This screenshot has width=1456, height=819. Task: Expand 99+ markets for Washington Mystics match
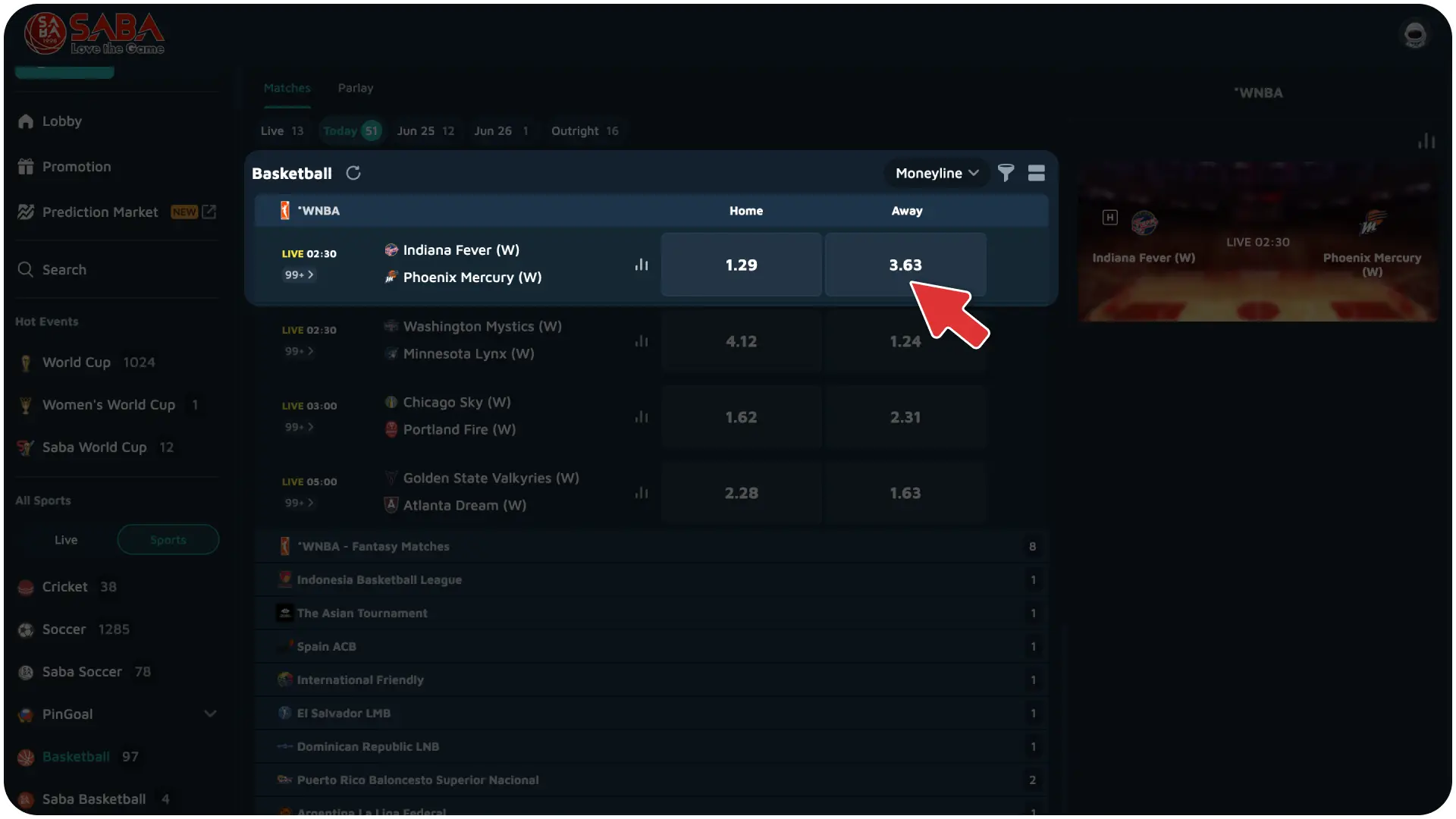(x=300, y=352)
